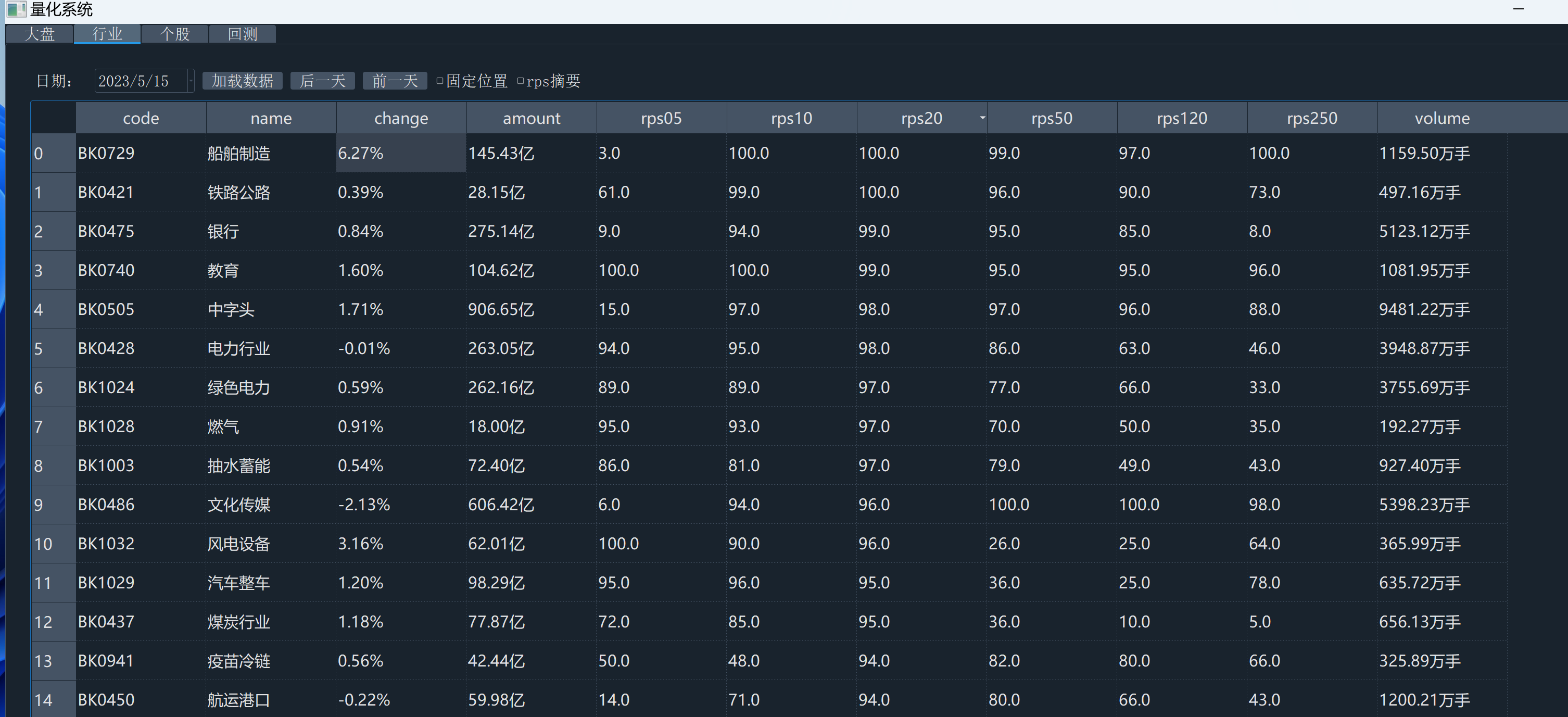
Task: Open the 个股 tab
Action: click(x=175, y=34)
